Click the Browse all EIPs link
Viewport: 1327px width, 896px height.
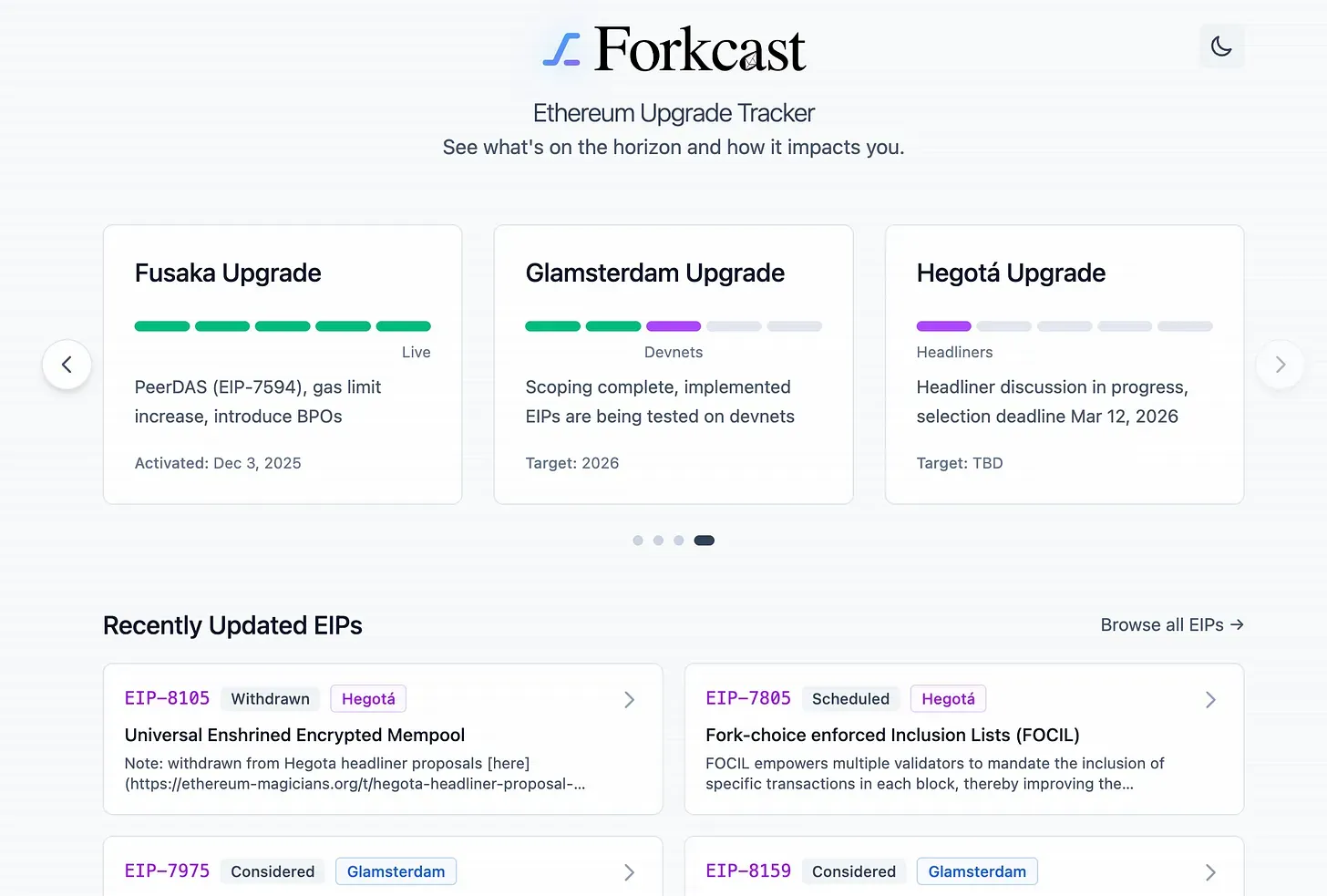coord(1171,624)
